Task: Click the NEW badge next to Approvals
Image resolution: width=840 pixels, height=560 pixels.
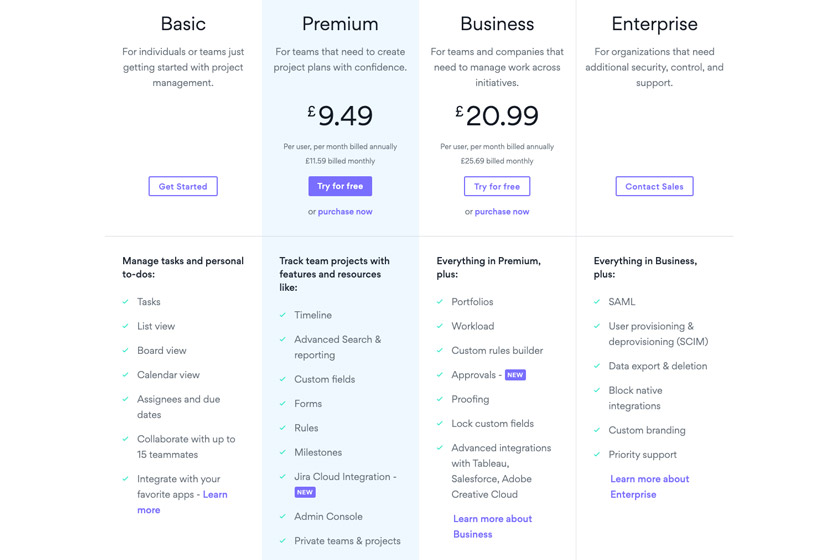Action: pyautogui.click(x=515, y=375)
